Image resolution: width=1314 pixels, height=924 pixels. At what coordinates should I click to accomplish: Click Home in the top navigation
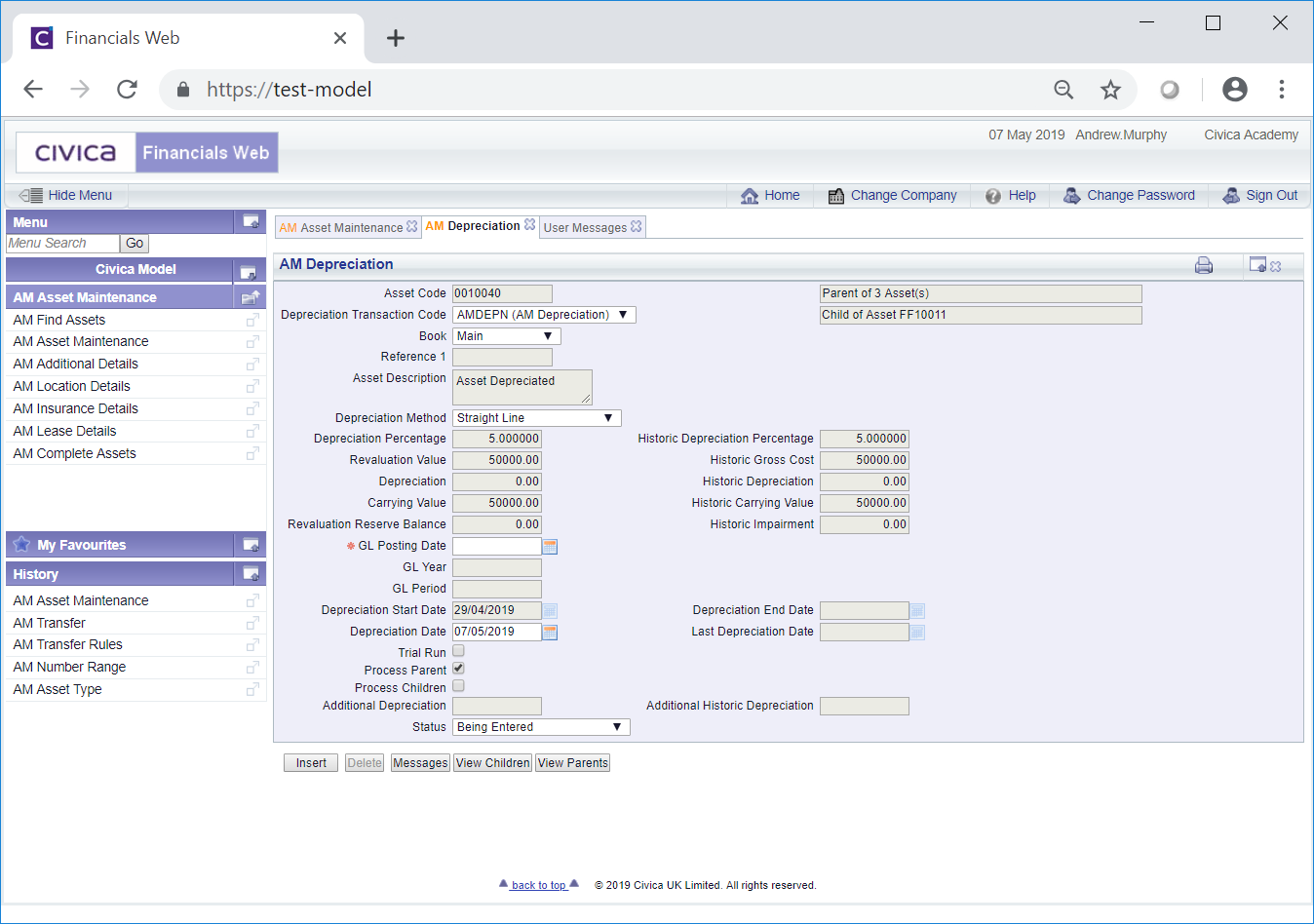pyautogui.click(x=770, y=195)
